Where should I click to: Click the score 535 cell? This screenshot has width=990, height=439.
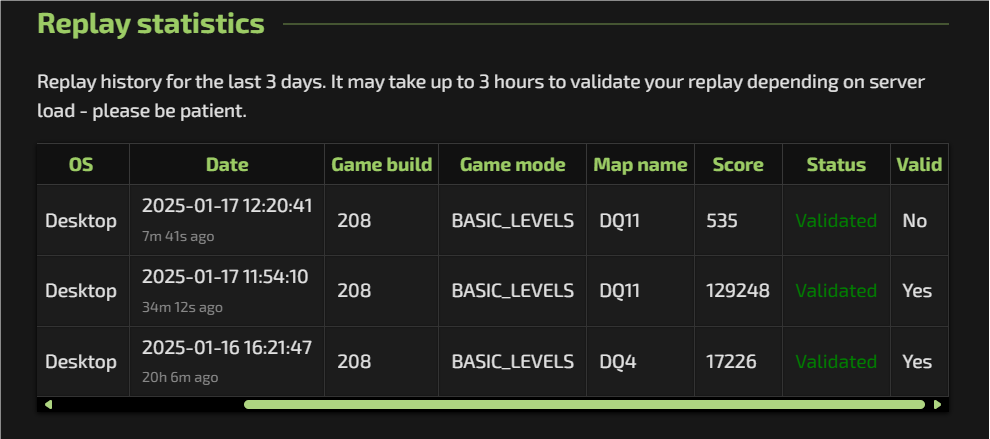[722, 221]
